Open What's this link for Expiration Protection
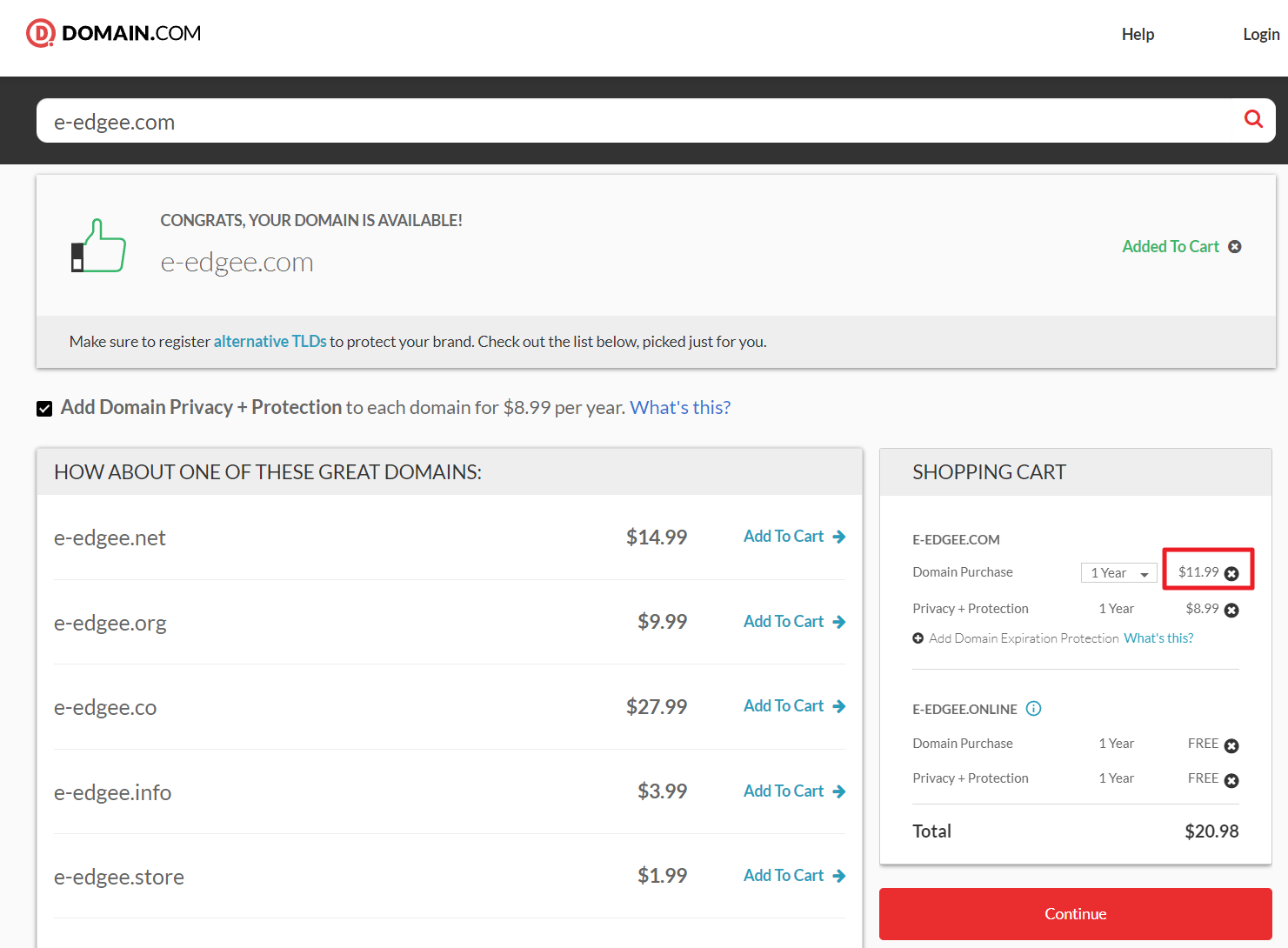Viewport: 1288px width, 948px height. click(x=1158, y=638)
